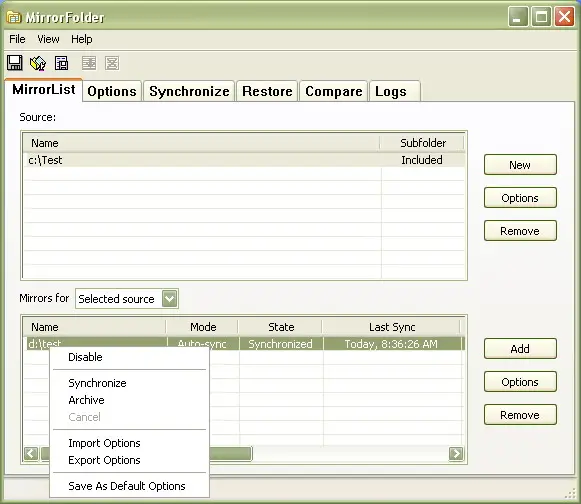This screenshot has width=581, height=504.
Task: Click the Subfolder column header
Action: (x=422, y=143)
